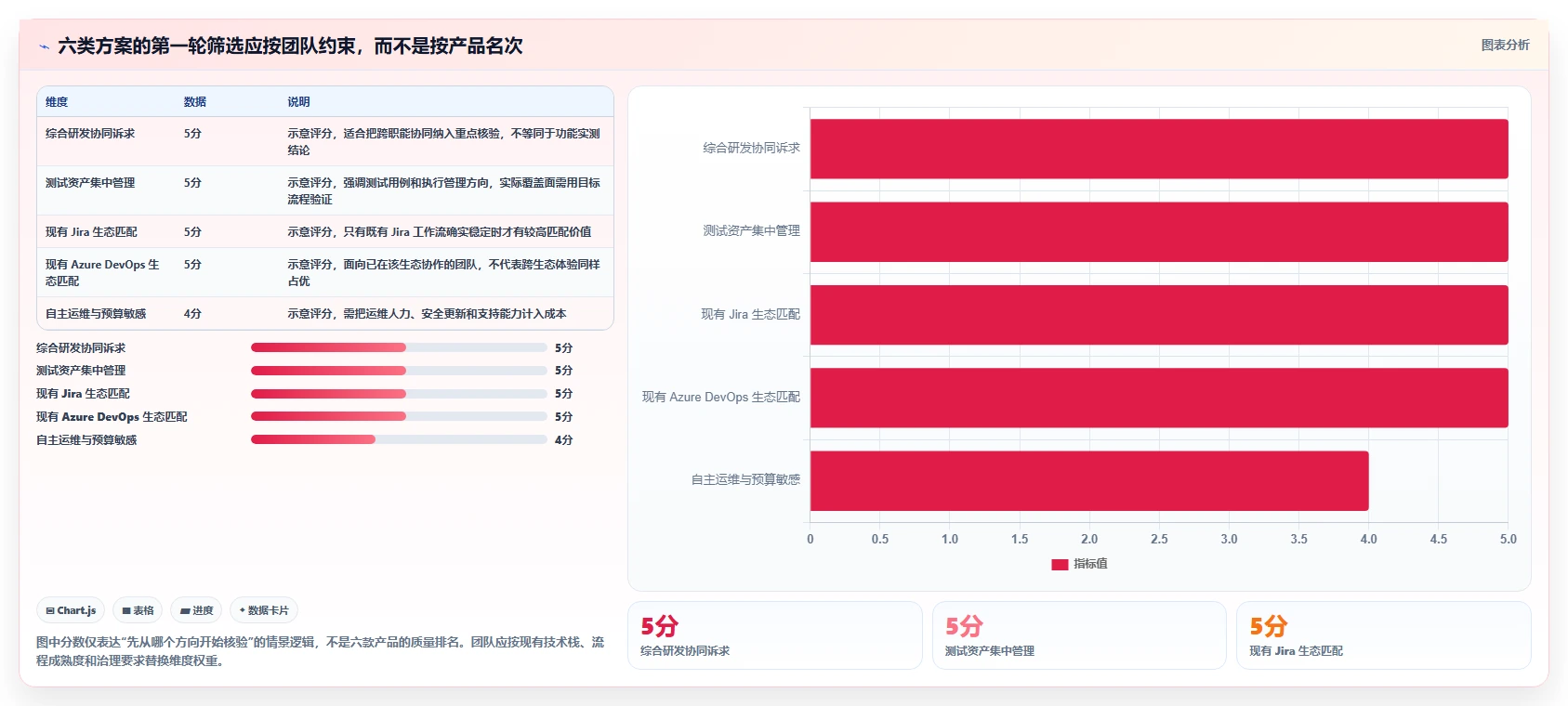
Task: Click table cell 现有 Azure DevOps 生态匹配
Action: click(x=102, y=273)
